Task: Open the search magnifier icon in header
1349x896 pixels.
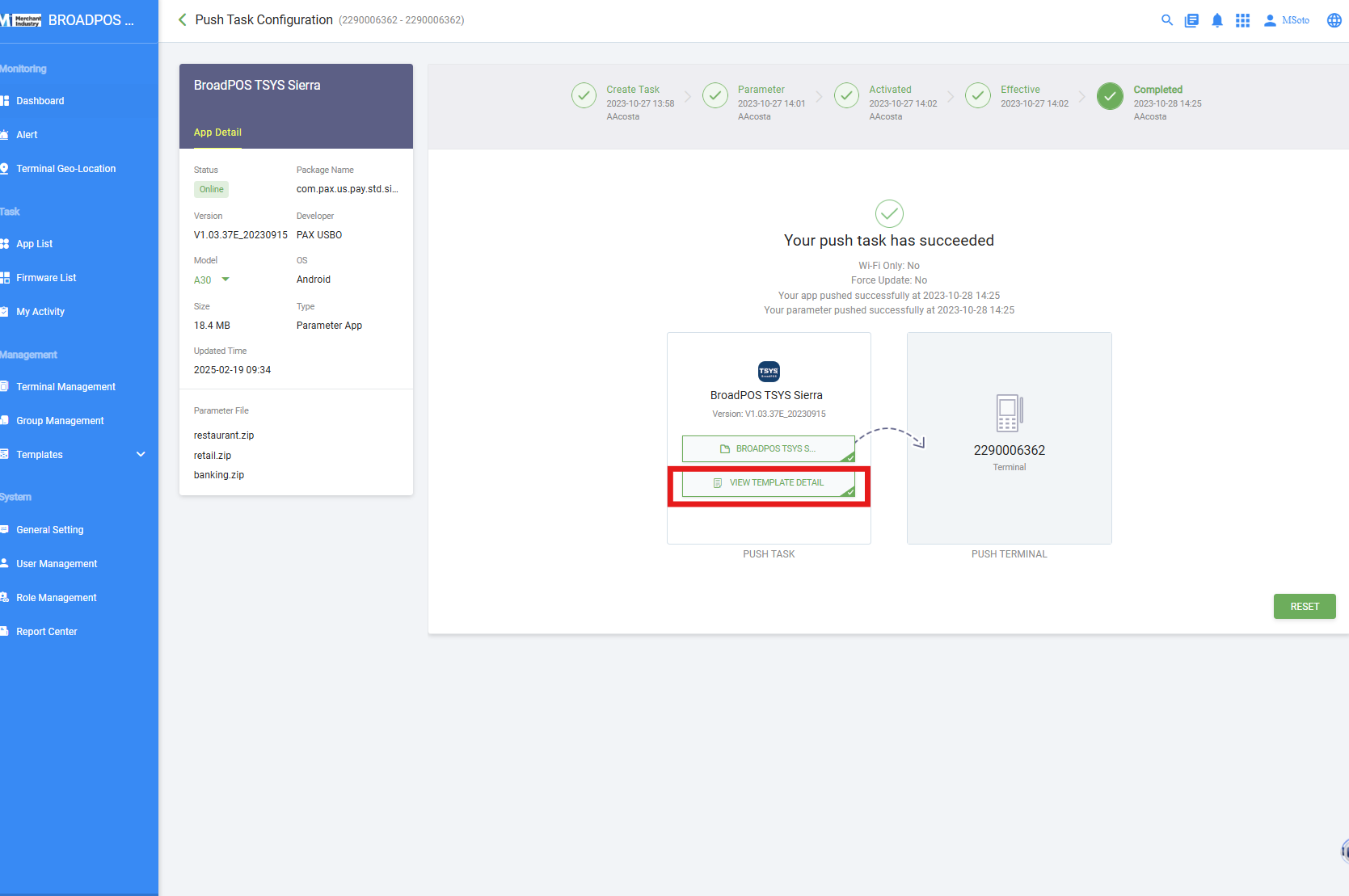Action: click(1166, 20)
